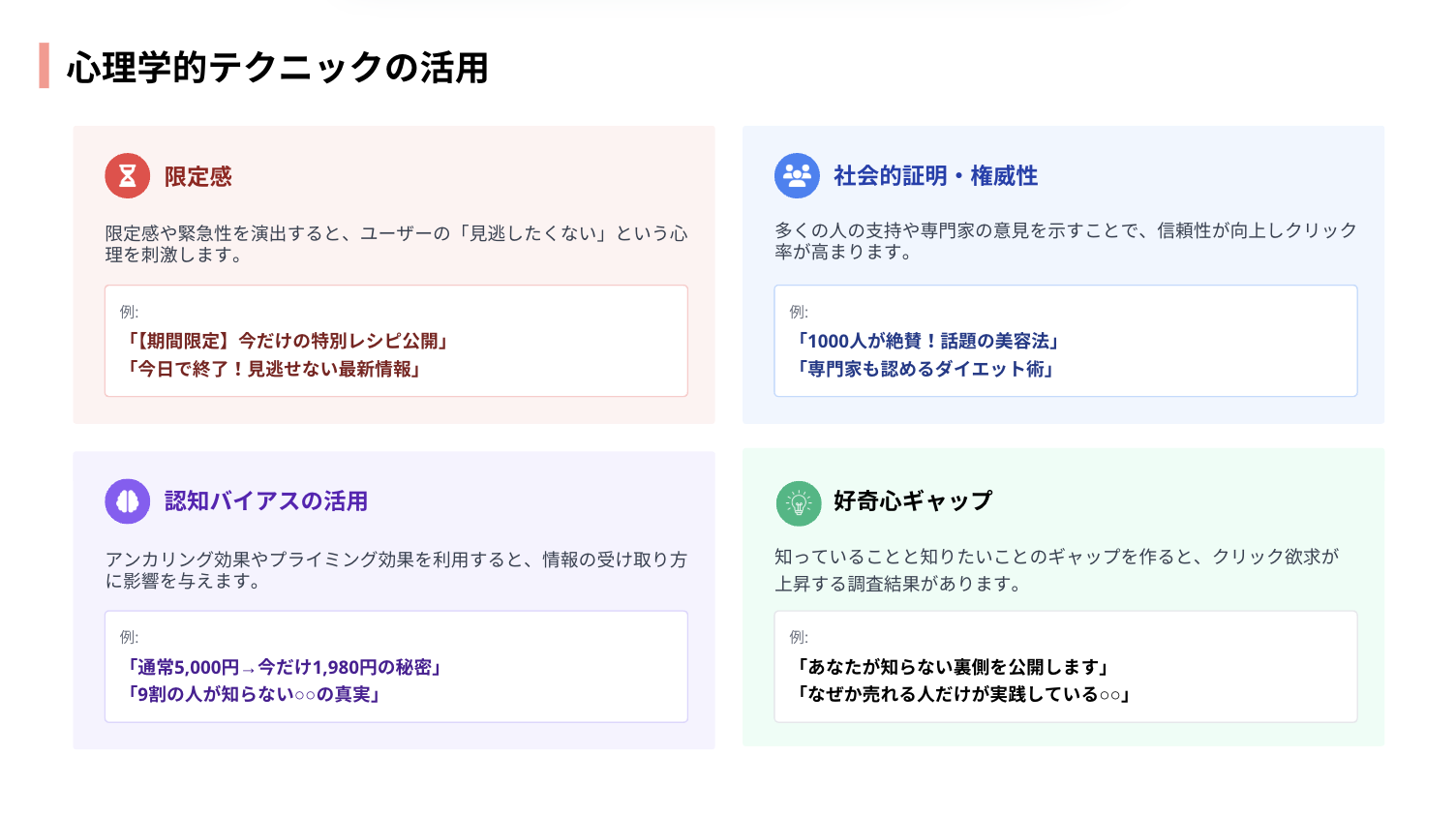1456x817 pixels.
Task: Click the slide title 心理学的テクニックの活用
Action: pyautogui.click(x=278, y=68)
